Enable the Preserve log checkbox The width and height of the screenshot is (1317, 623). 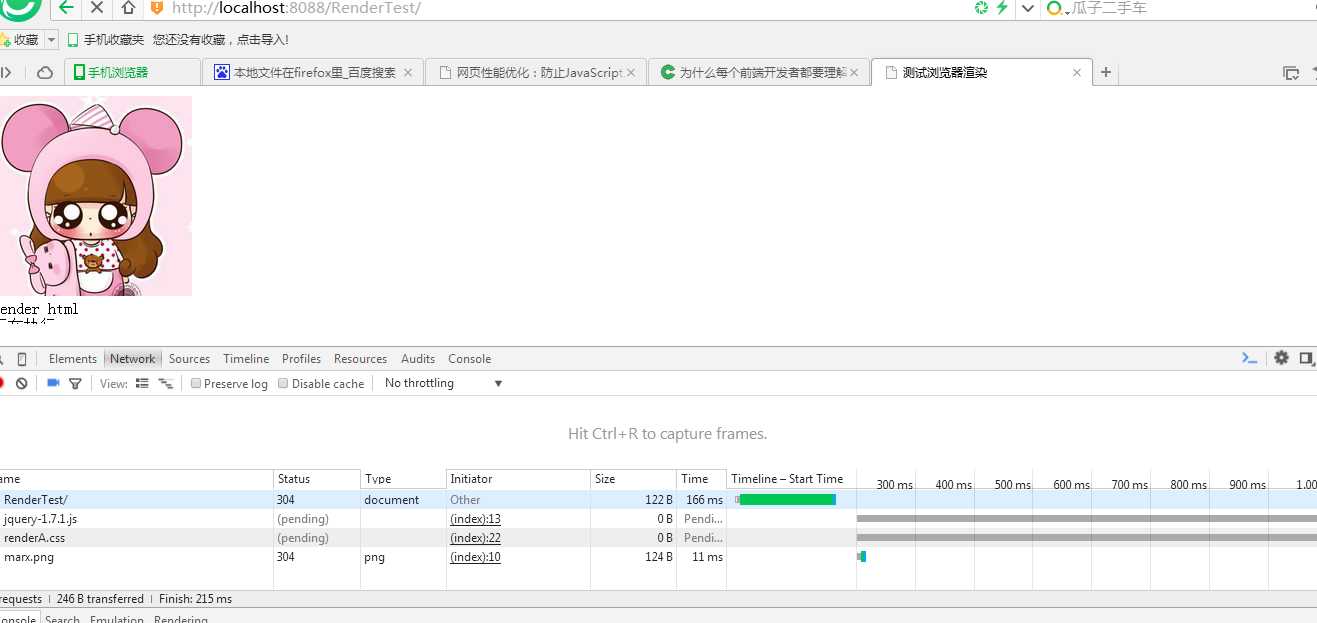[196, 383]
